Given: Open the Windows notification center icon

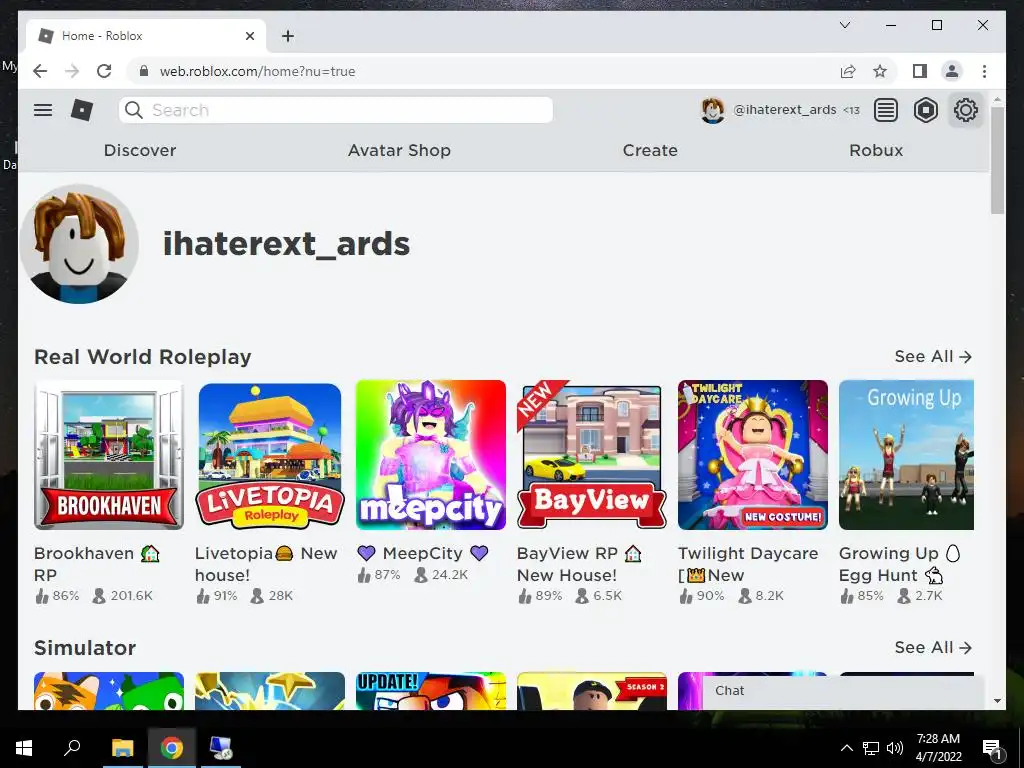Looking at the screenshot, I should coord(992,748).
